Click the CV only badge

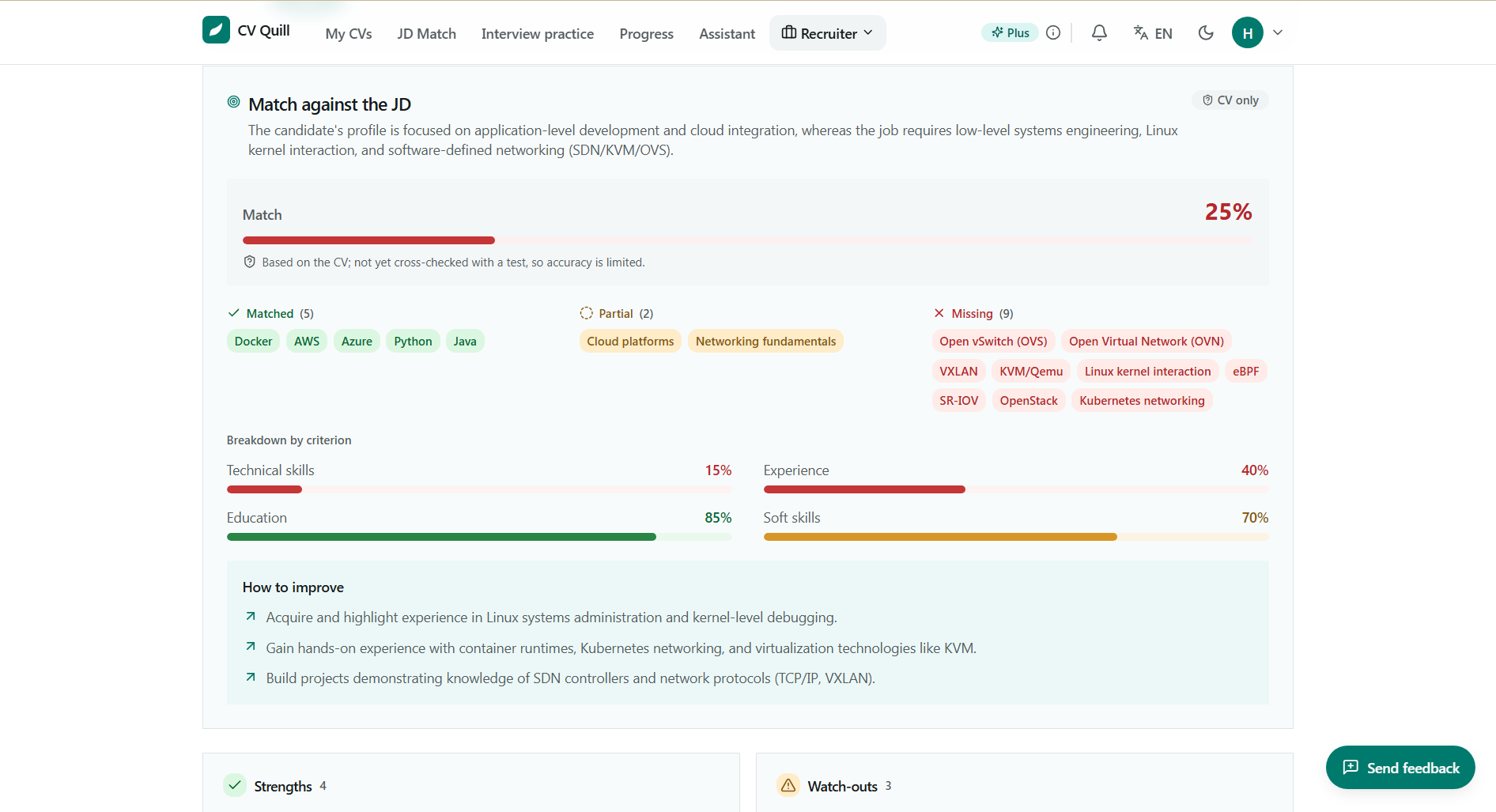click(x=1230, y=100)
